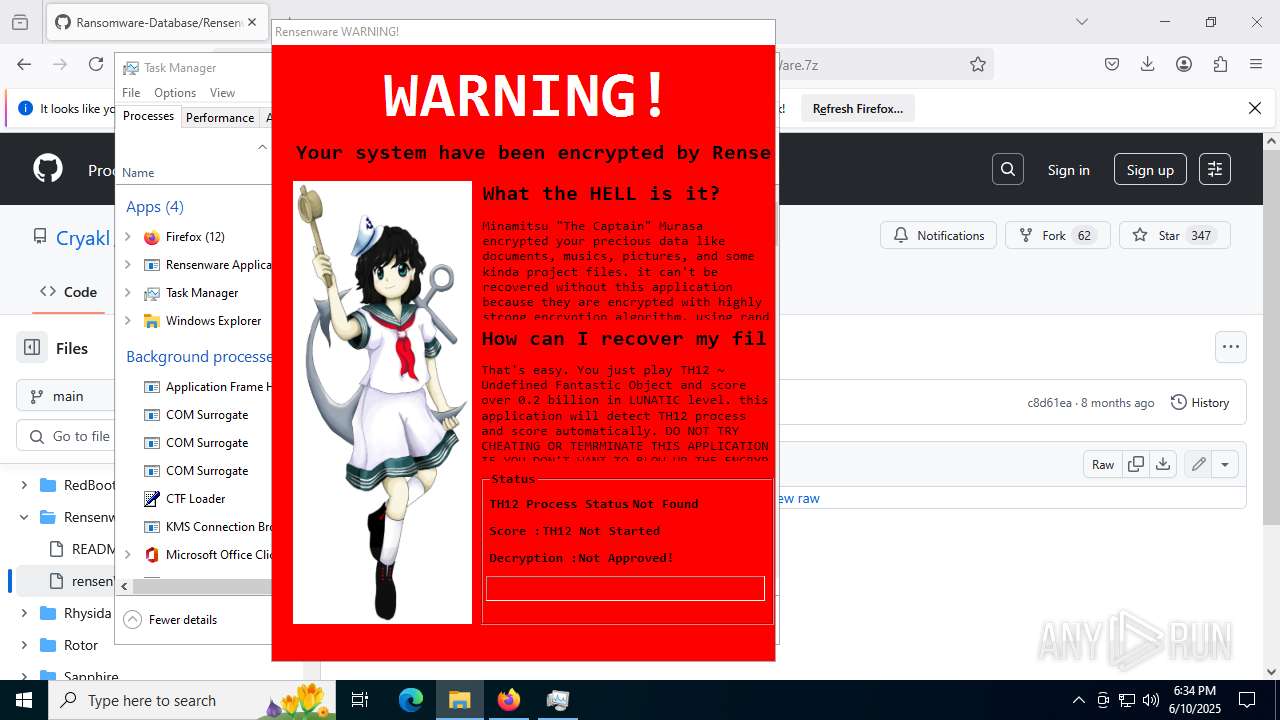
Task: Collapse the Files side panel icon
Action: [32, 347]
